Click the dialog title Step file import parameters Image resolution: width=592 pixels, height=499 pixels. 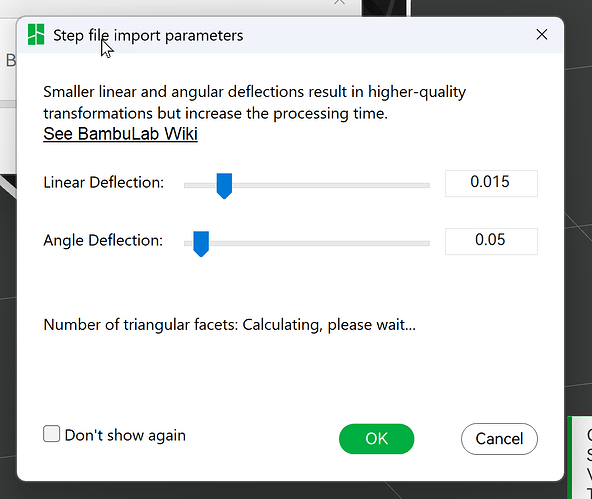point(148,35)
